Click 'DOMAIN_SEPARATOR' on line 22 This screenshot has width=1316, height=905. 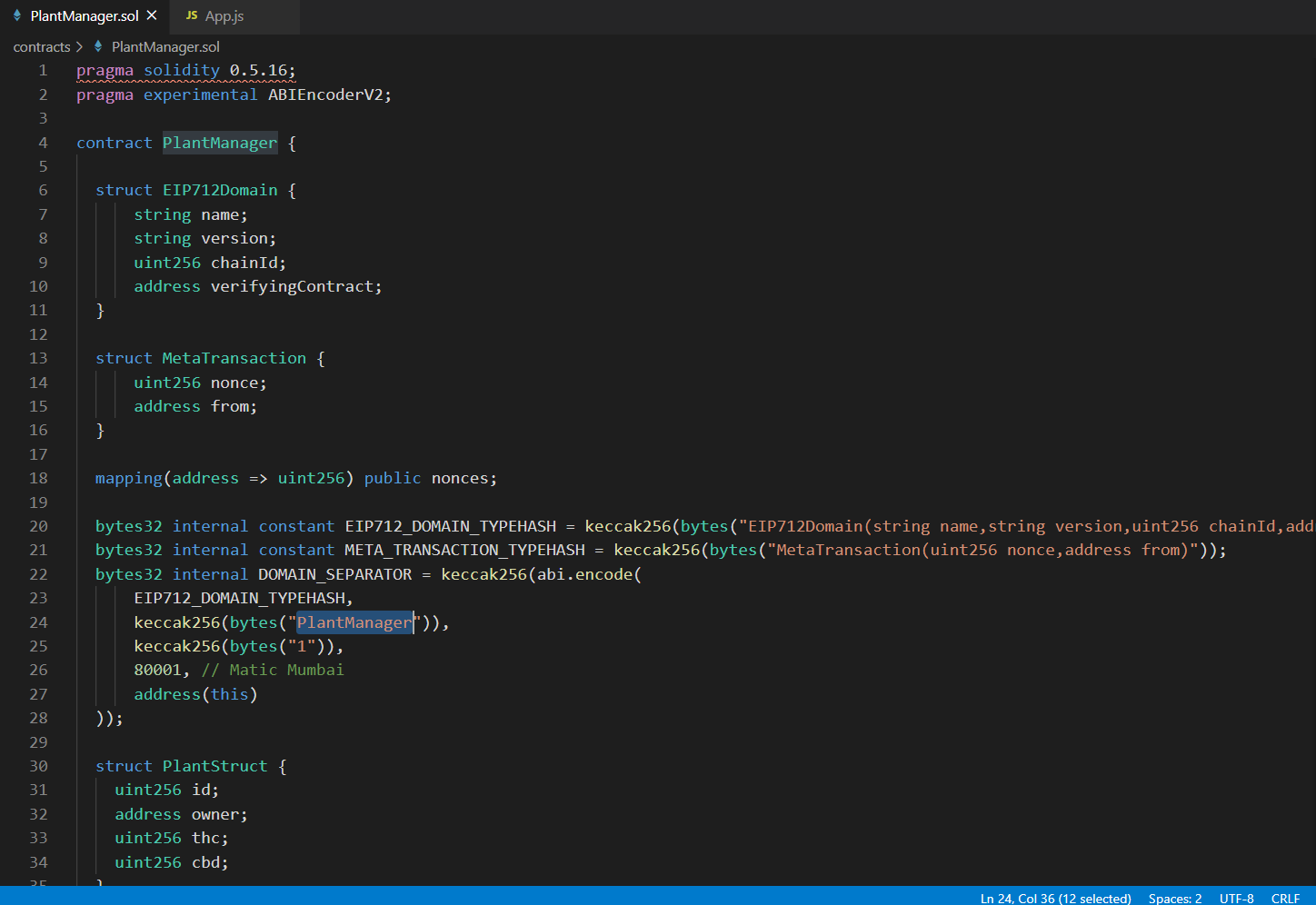tap(335, 574)
